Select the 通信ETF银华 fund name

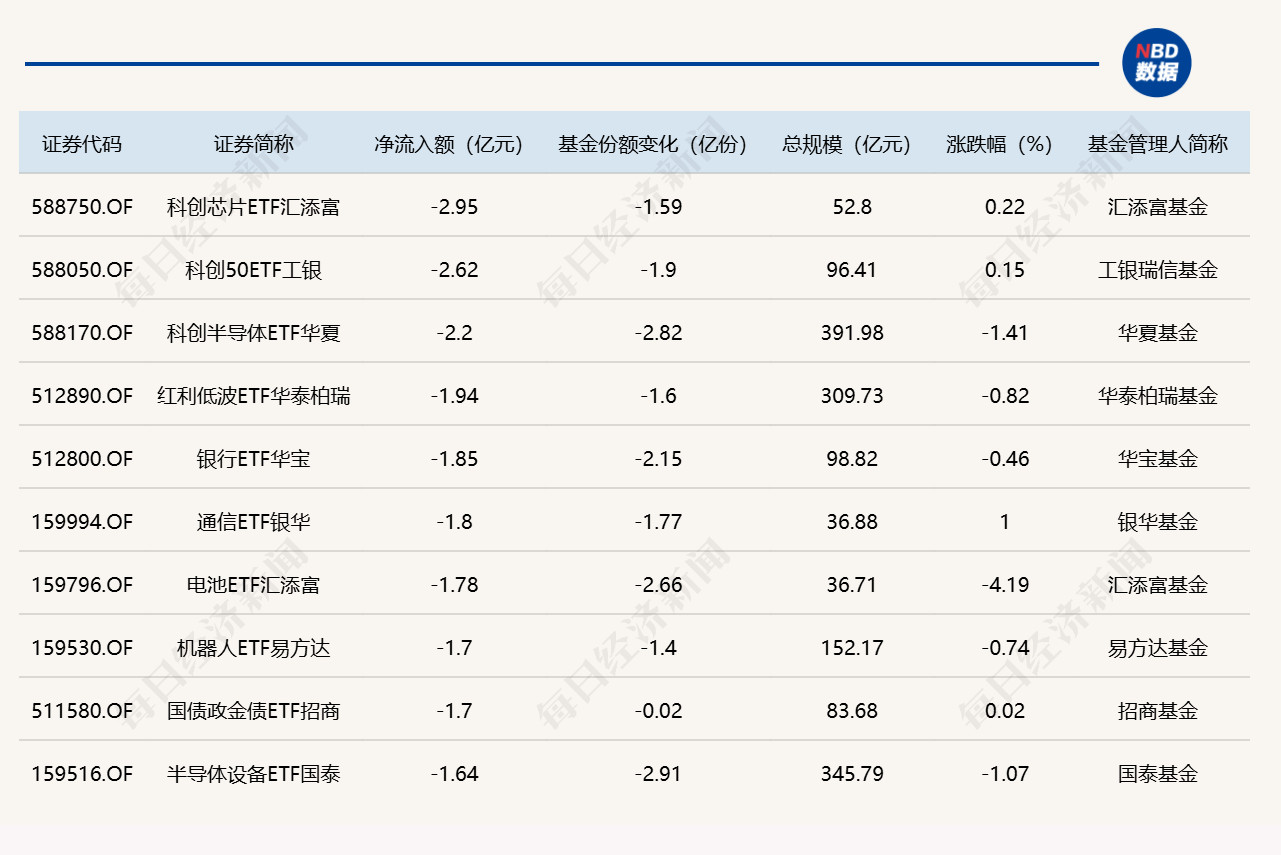pyautogui.click(x=254, y=522)
